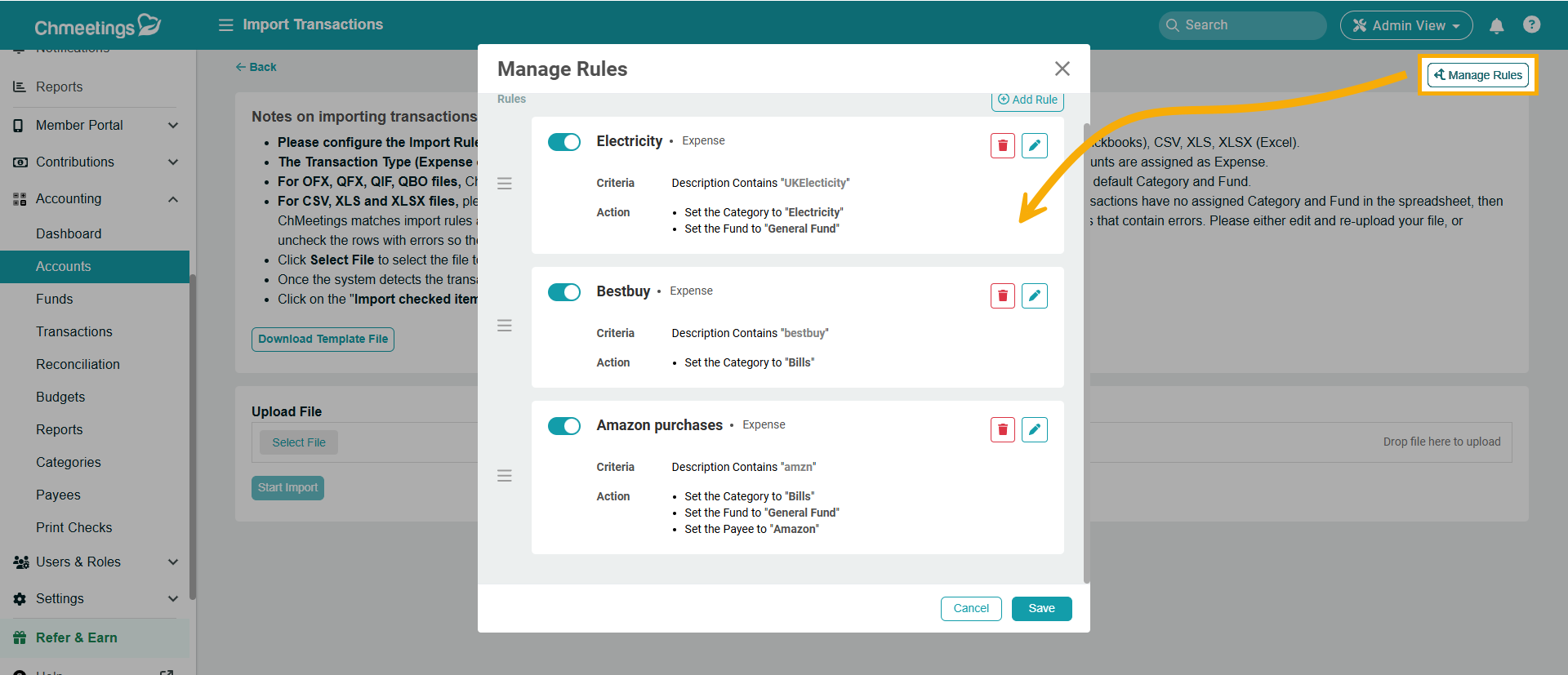Viewport: 1568px width, 675px height.
Task: Open Accounting Reports submenu item
Action: click(x=59, y=429)
